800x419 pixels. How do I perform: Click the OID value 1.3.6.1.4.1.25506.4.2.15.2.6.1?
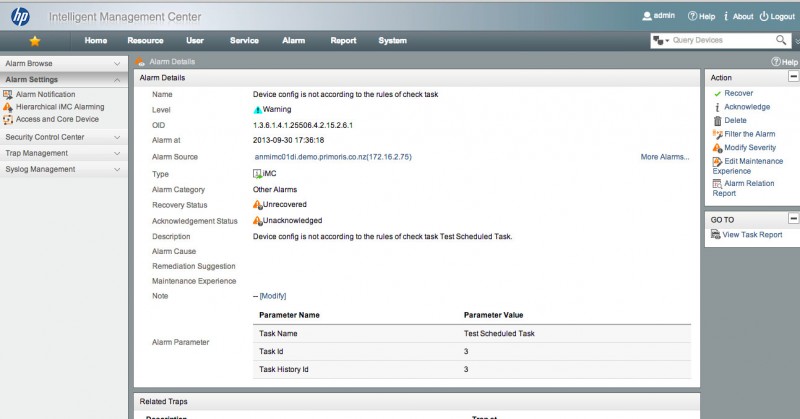[x=303, y=125]
